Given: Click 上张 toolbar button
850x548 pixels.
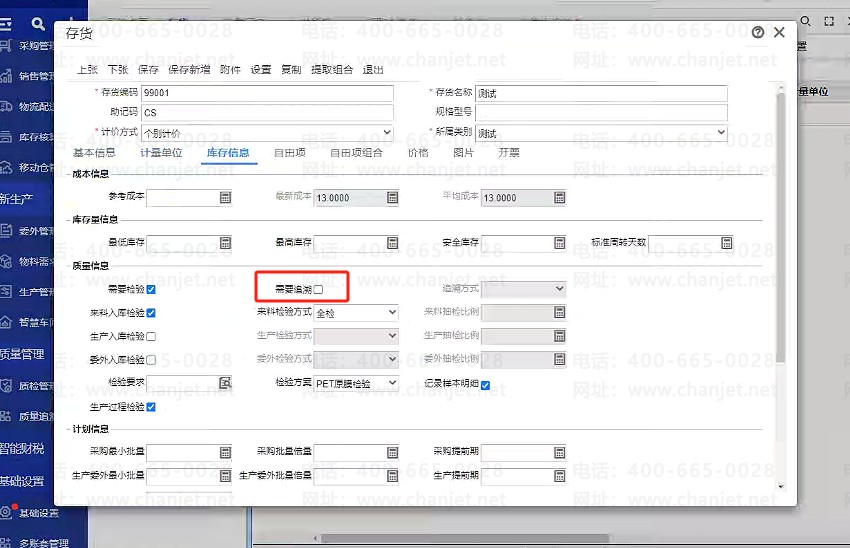Looking at the screenshot, I should point(88,70).
